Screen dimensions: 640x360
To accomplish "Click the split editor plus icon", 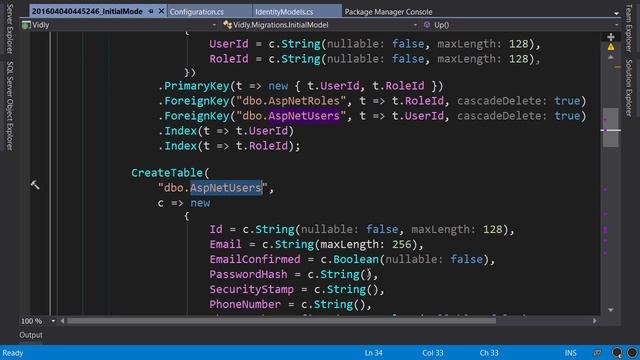I will pyautogui.click(x=611, y=37).
